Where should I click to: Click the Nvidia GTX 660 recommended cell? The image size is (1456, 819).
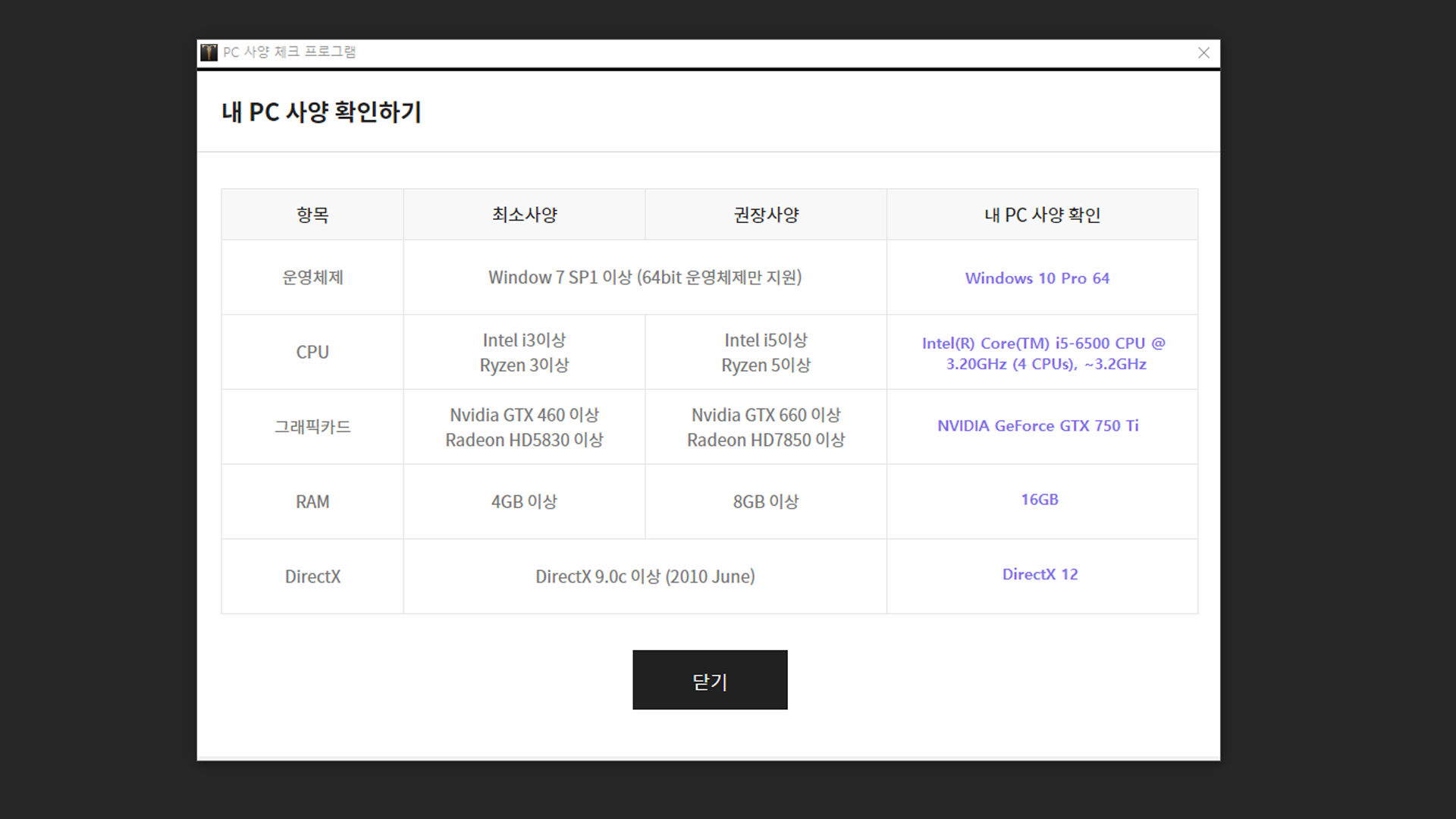pos(766,427)
